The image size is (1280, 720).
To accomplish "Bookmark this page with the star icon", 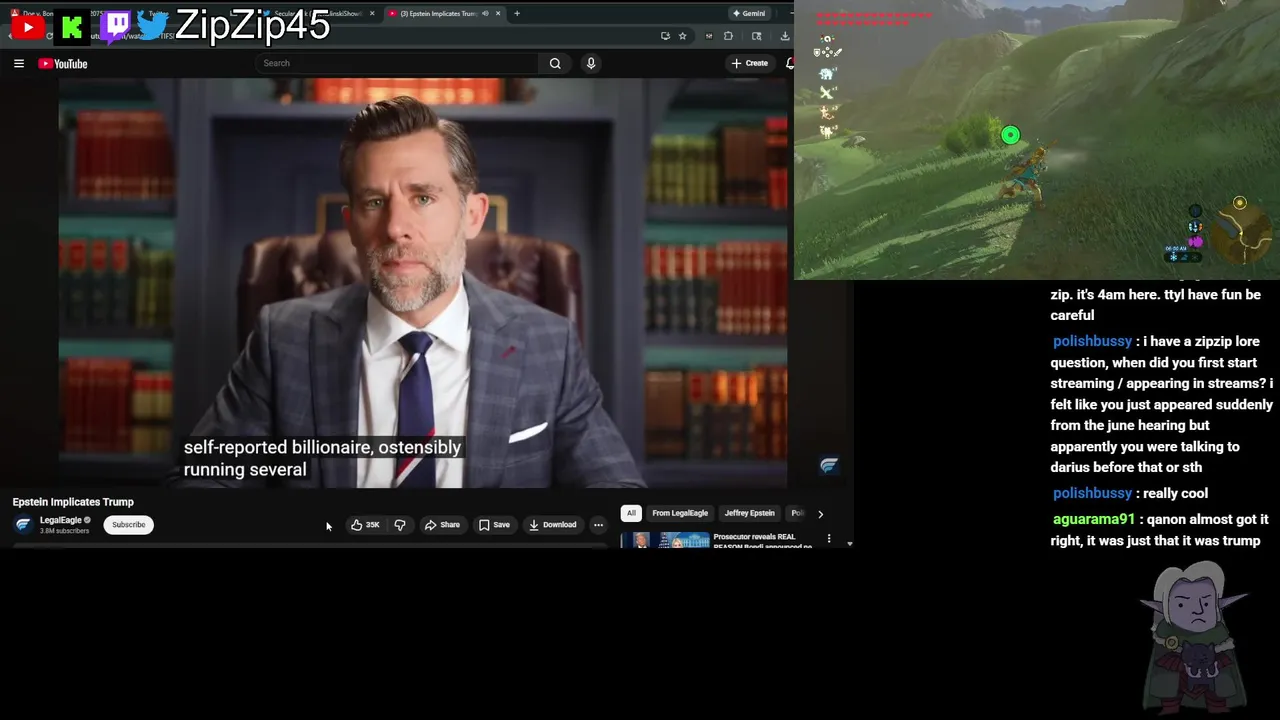I will tap(683, 36).
